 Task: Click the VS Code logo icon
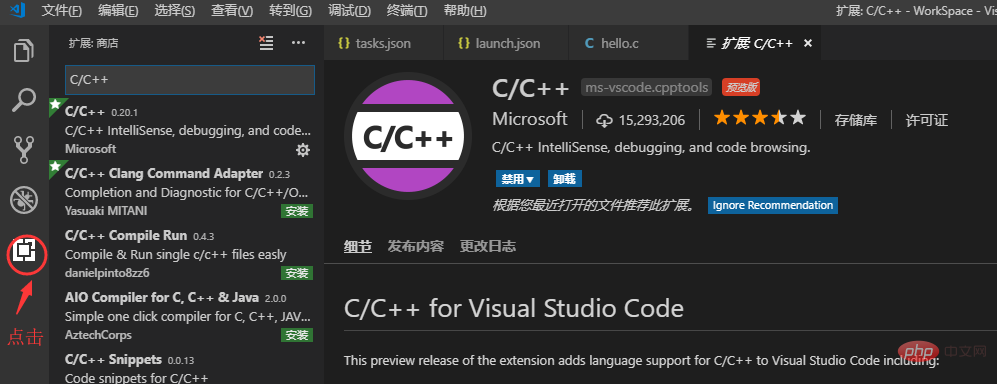(x=18, y=11)
